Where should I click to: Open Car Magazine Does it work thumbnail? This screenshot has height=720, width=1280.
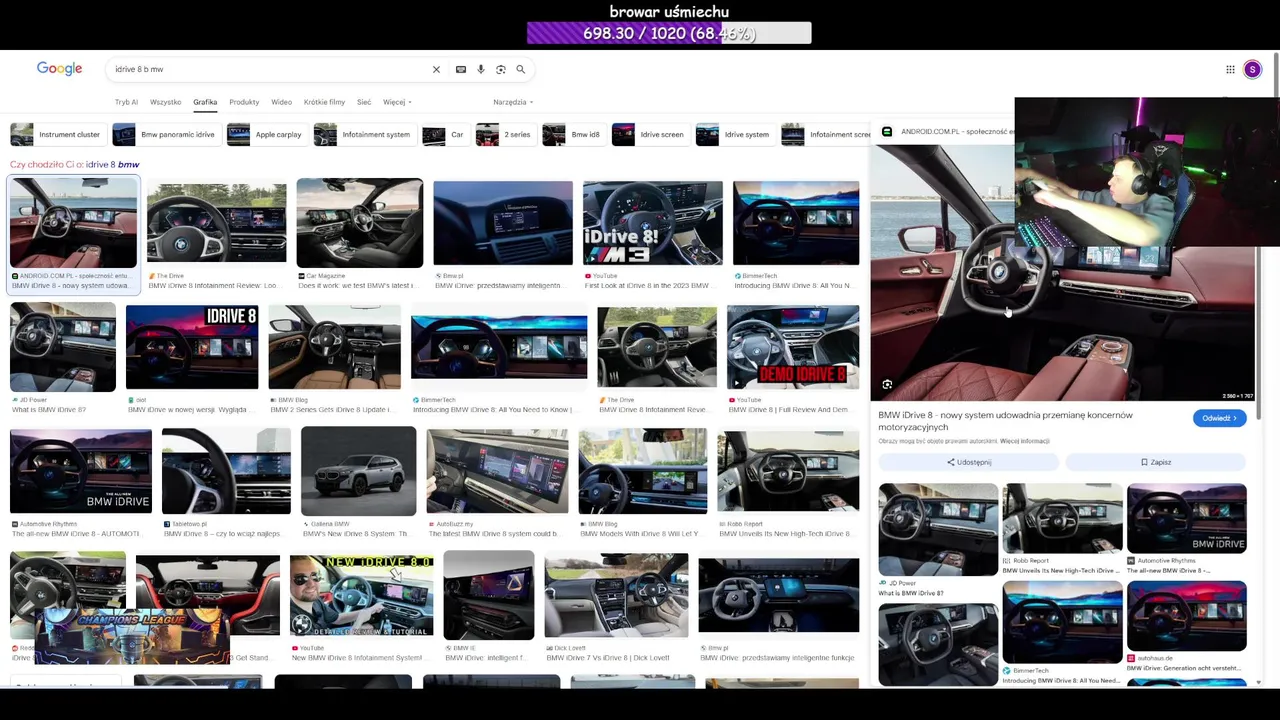click(x=360, y=223)
